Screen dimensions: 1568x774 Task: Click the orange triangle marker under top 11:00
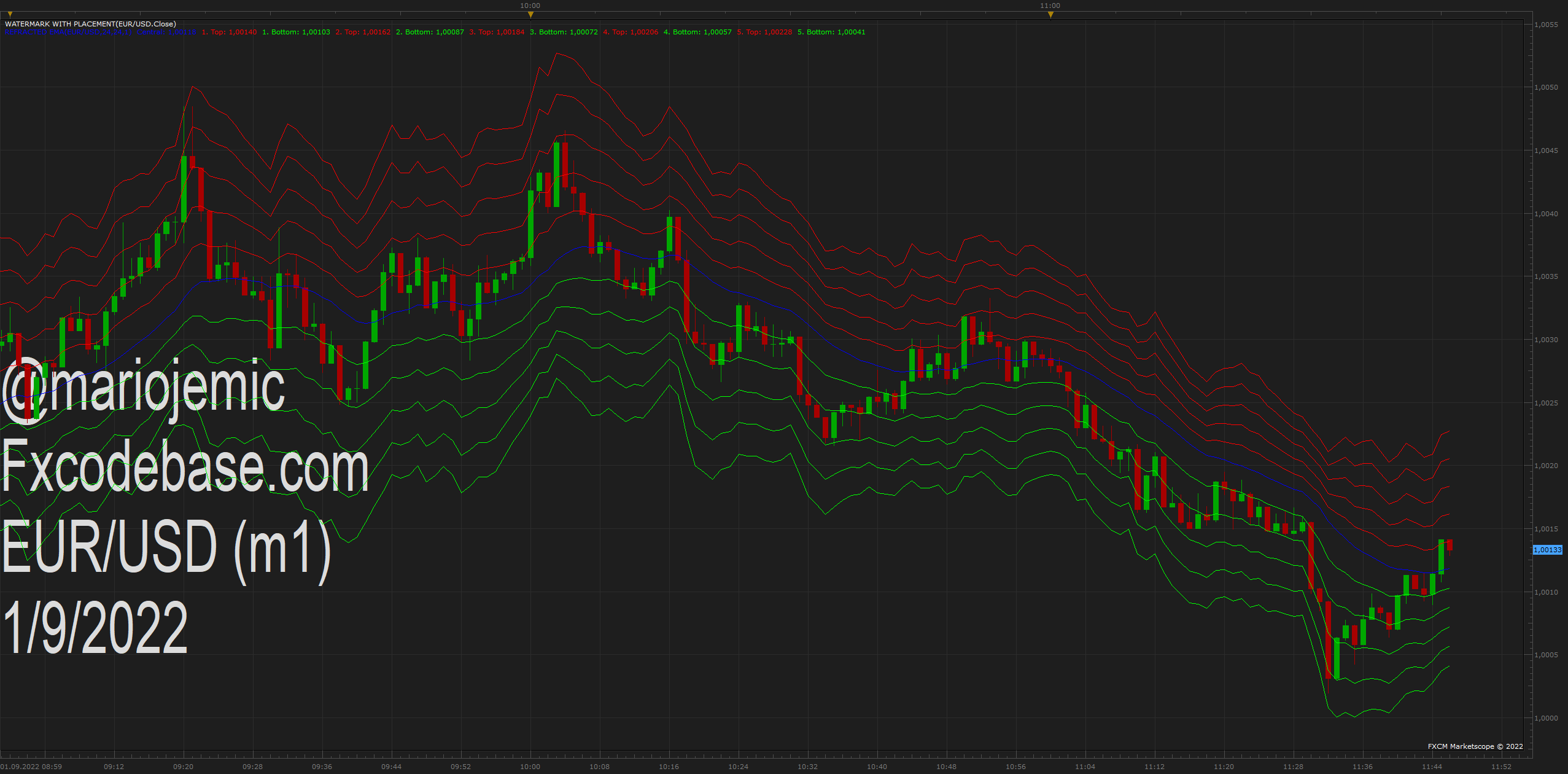coord(1050,15)
